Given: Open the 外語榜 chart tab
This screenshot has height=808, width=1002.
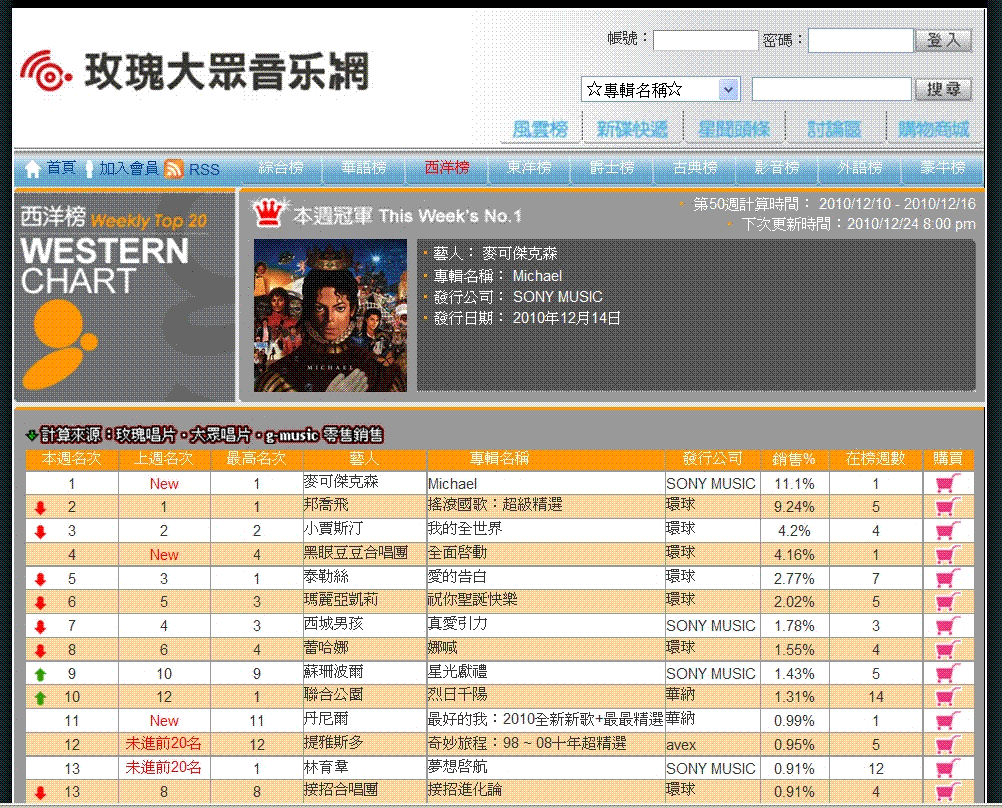Looking at the screenshot, I should [x=860, y=167].
